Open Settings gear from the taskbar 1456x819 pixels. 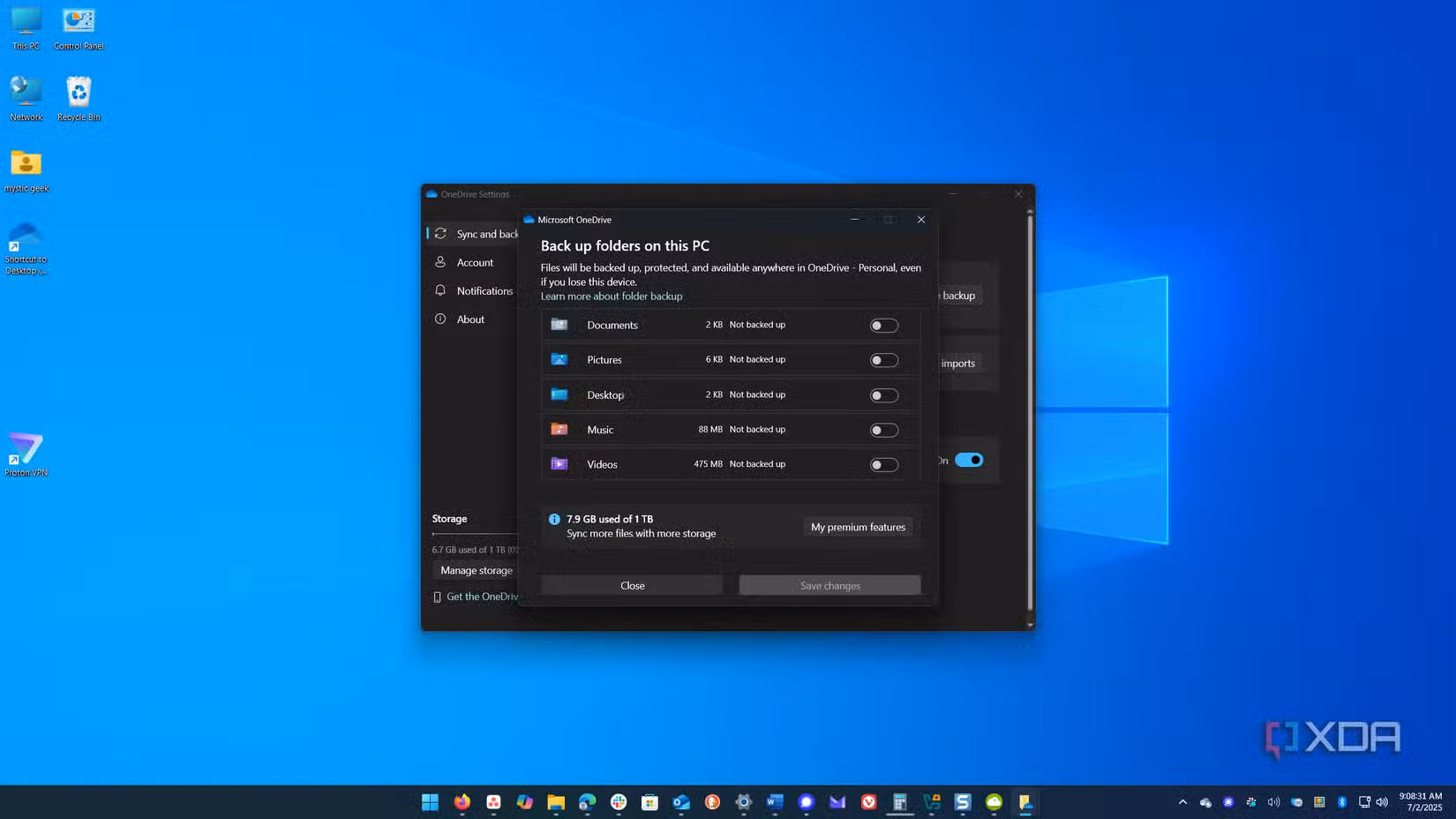(744, 802)
